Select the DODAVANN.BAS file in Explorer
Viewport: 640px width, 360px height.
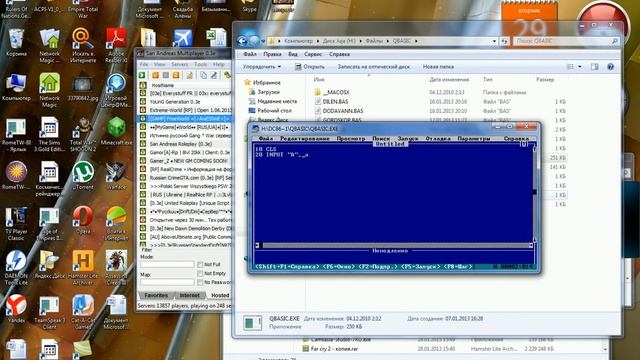coord(338,111)
